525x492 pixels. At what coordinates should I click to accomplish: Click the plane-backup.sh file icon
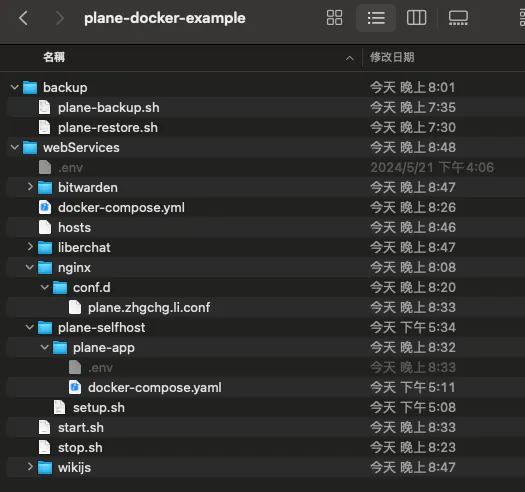(45, 108)
